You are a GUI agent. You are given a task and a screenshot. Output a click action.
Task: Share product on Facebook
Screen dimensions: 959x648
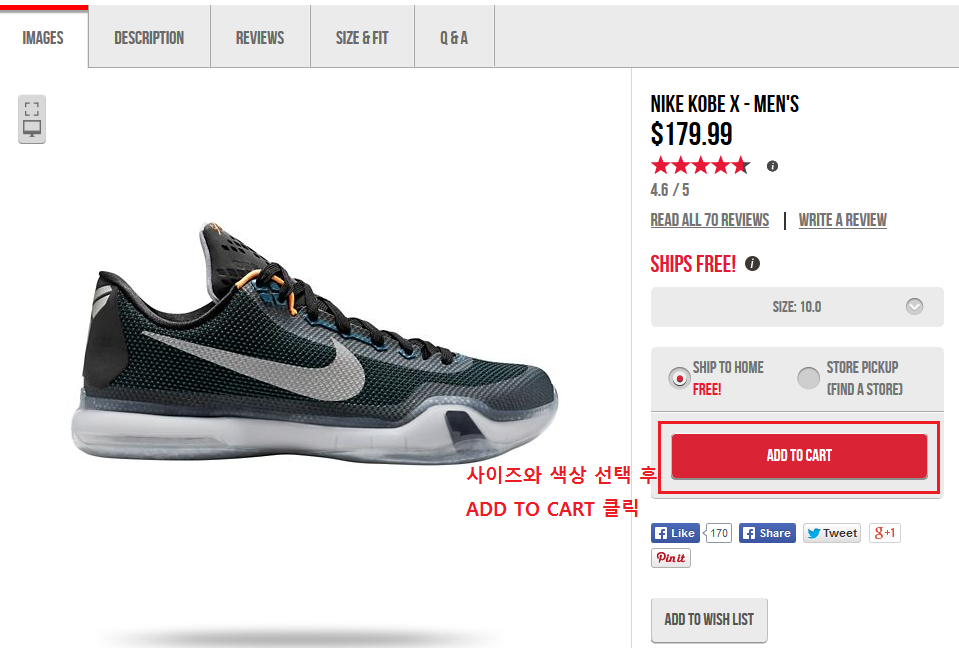[767, 533]
